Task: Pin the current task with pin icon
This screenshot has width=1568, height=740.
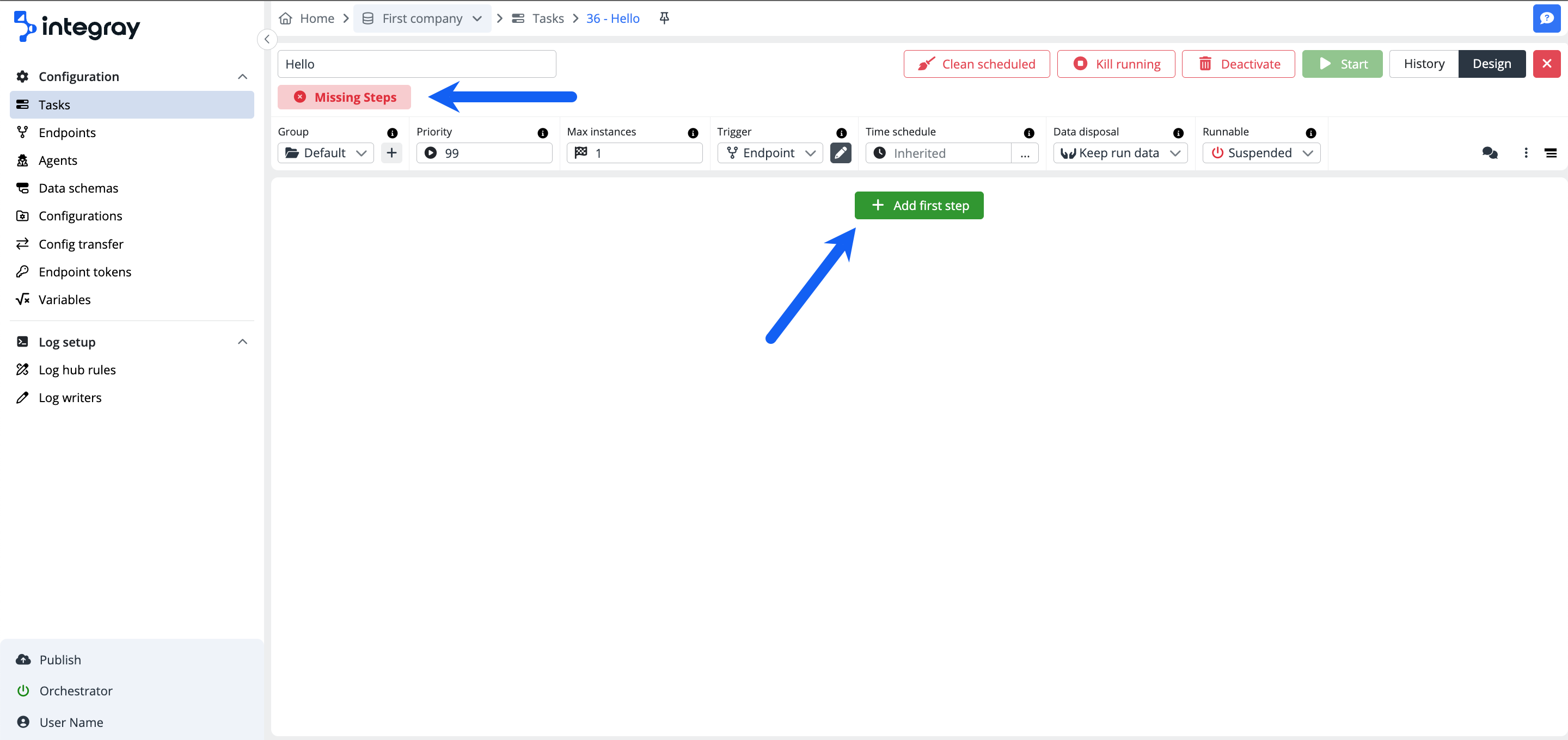Action: 664,17
